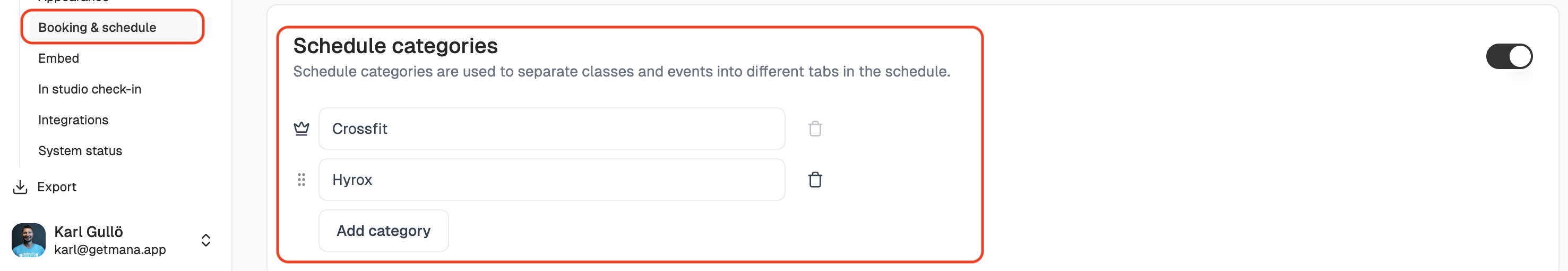Click the Schedule categories heading

395,46
